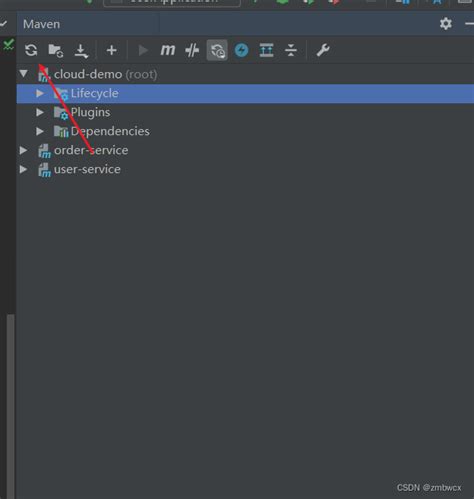The height and width of the screenshot is (499, 474).
Task: Execute Maven goal 'm' icon
Action: click(167, 50)
